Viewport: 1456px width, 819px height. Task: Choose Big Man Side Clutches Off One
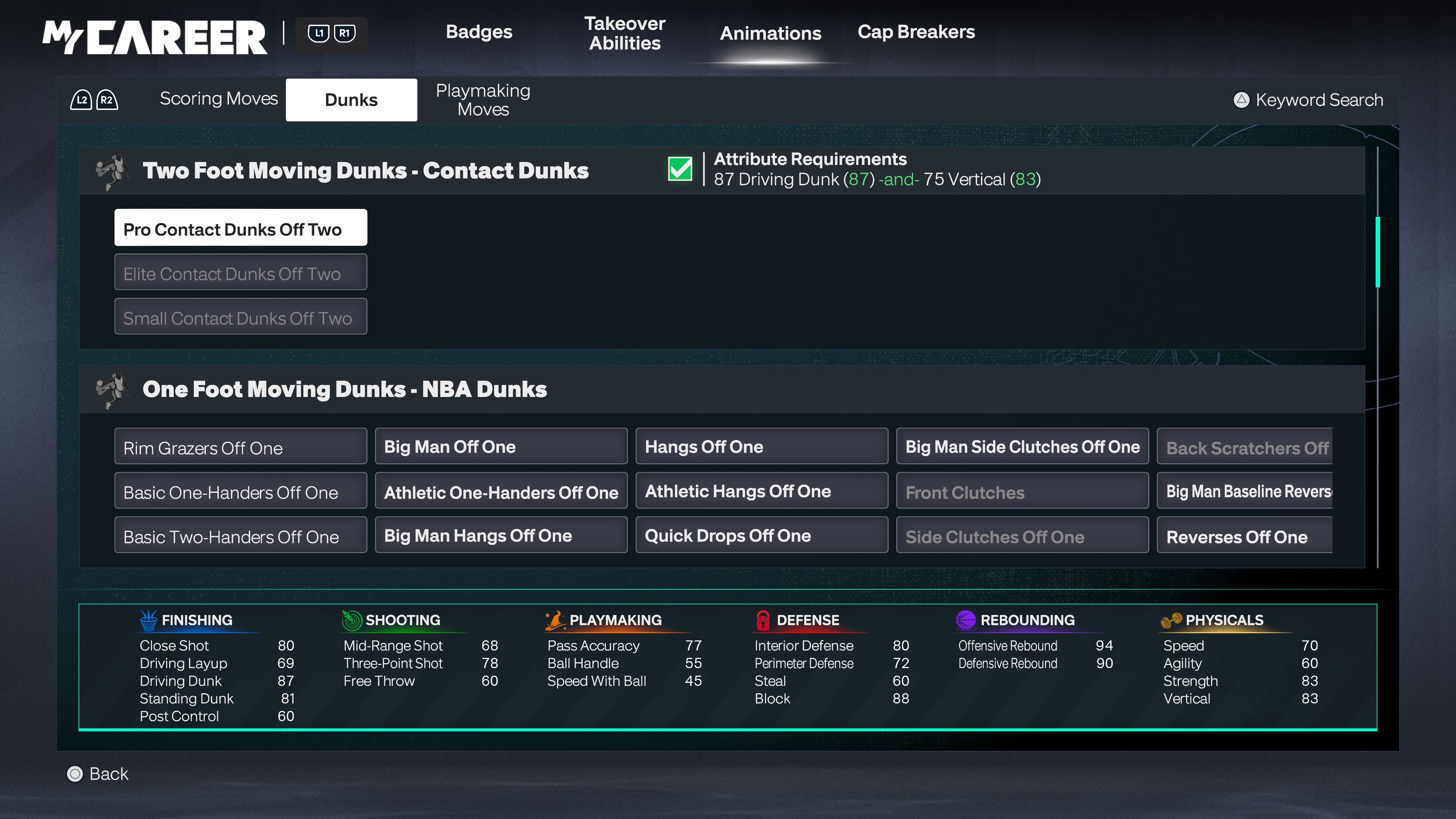click(x=1023, y=446)
